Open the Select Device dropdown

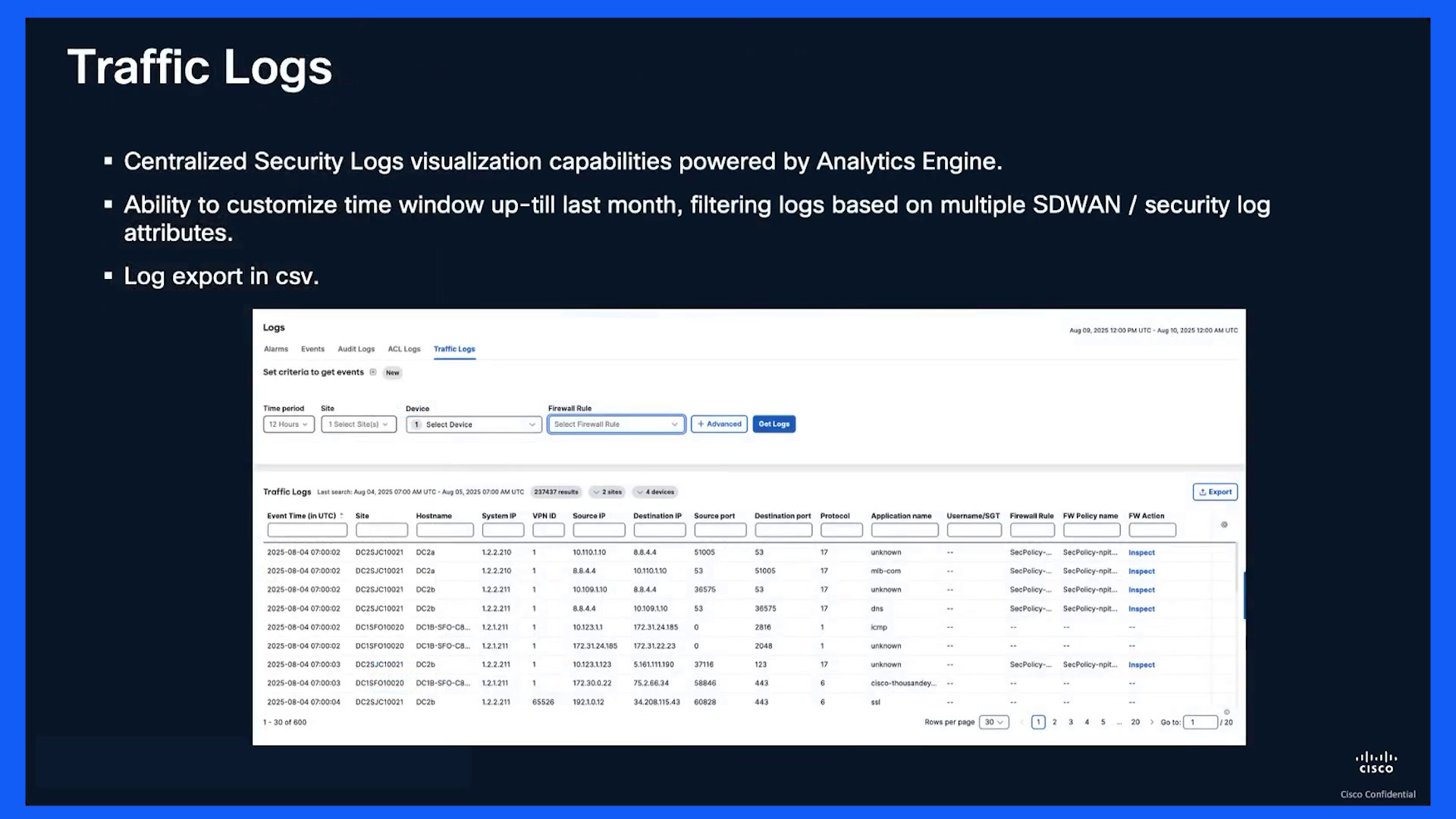474,425
